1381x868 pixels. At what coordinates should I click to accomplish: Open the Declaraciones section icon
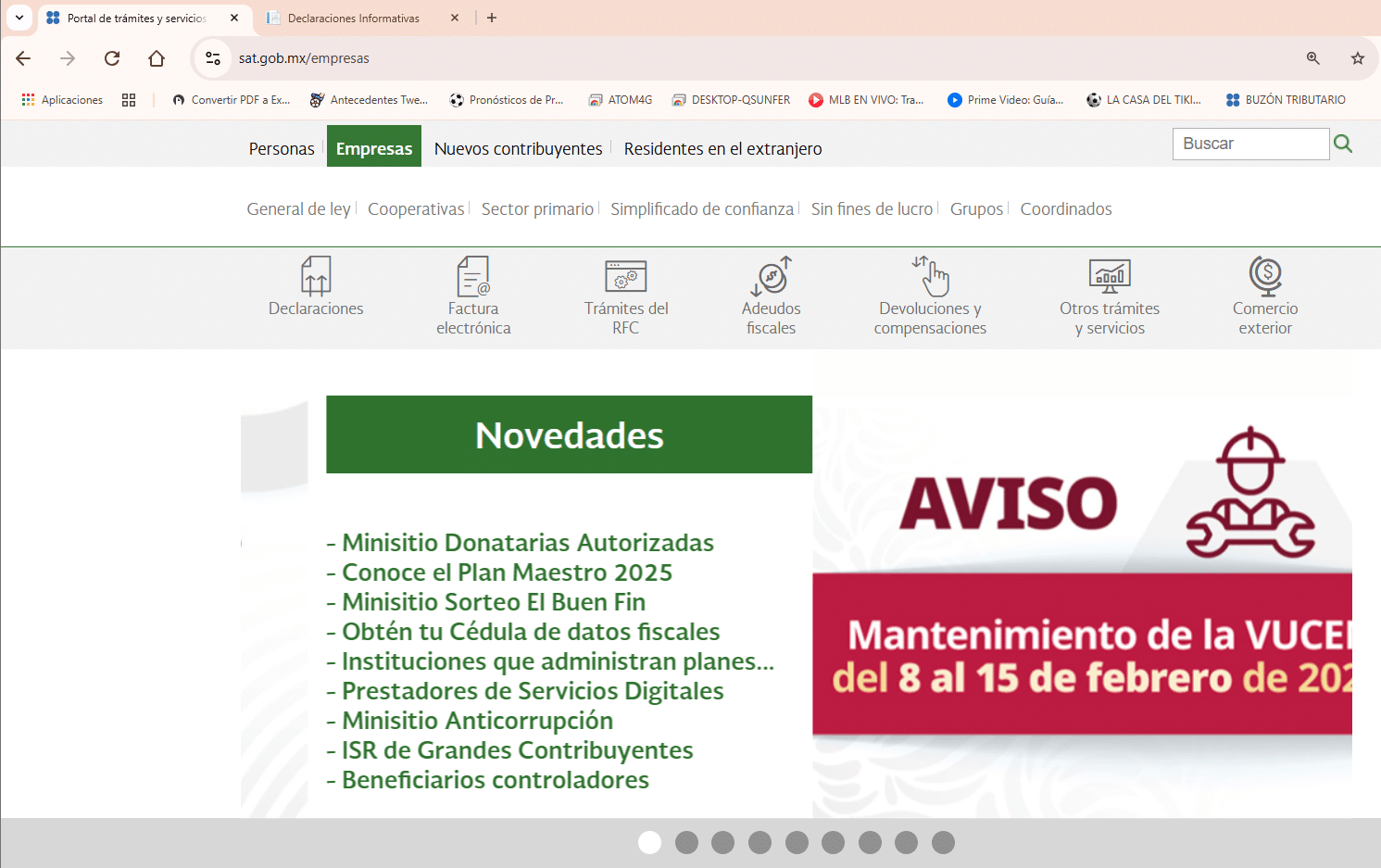(315, 276)
